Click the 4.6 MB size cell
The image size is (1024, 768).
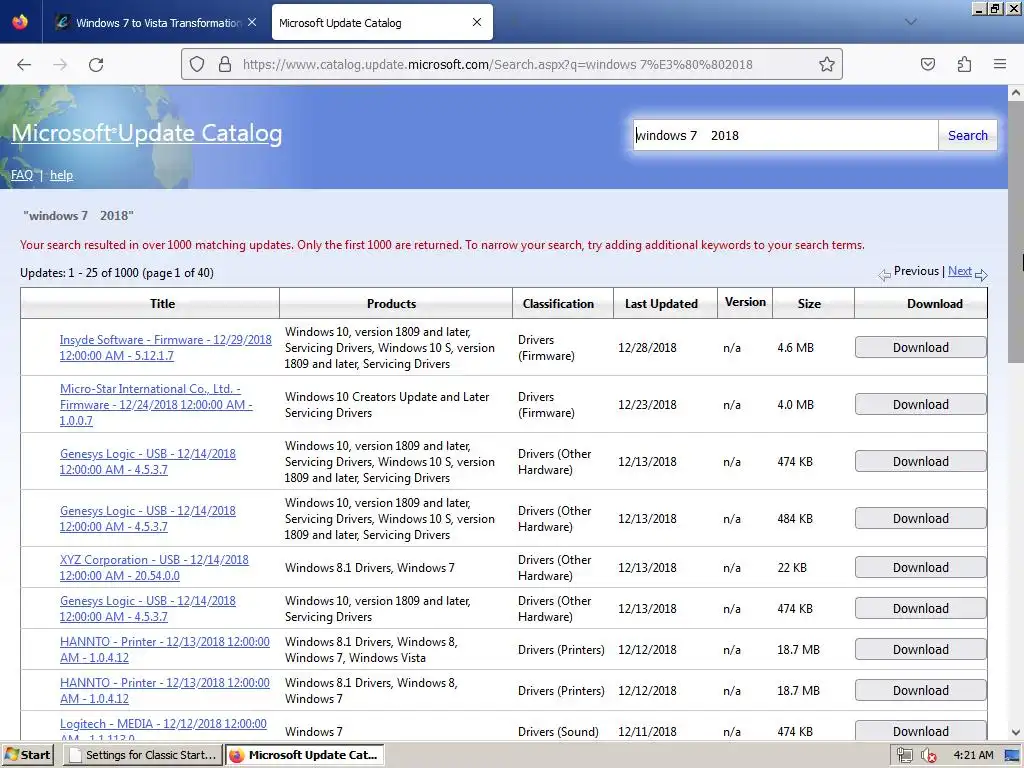[795, 347]
